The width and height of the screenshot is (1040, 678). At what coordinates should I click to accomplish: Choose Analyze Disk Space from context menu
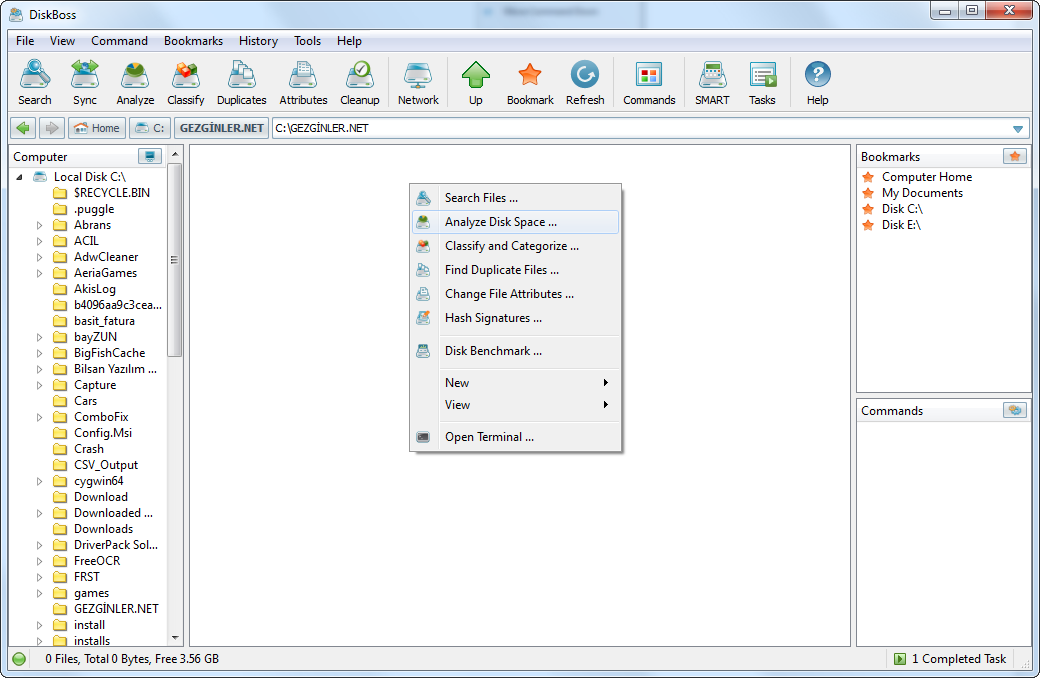515,222
